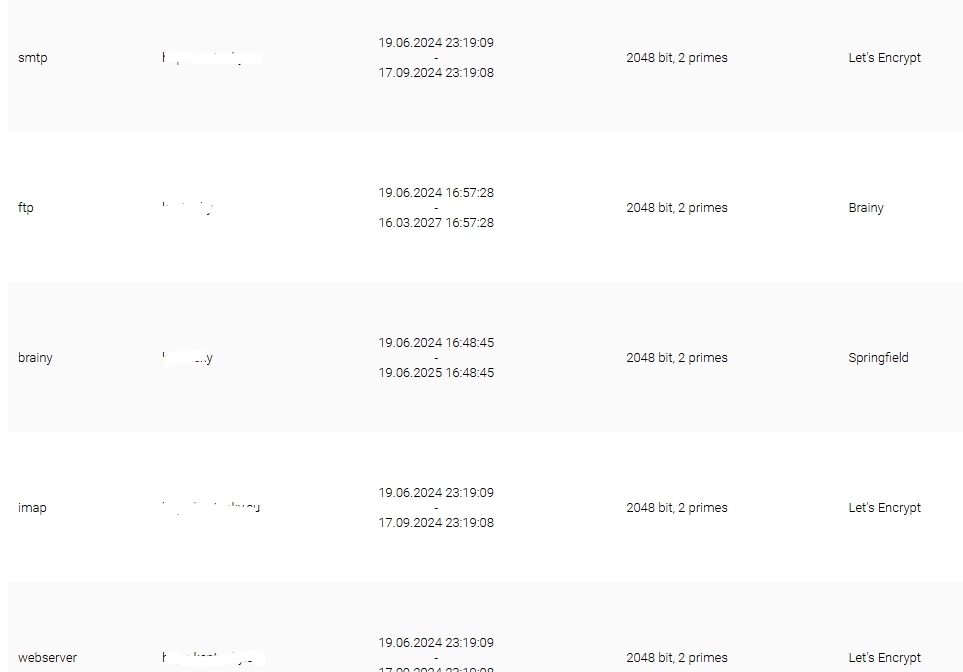Click the Springfield issuer text
963x672 pixels.
(878, 358)
